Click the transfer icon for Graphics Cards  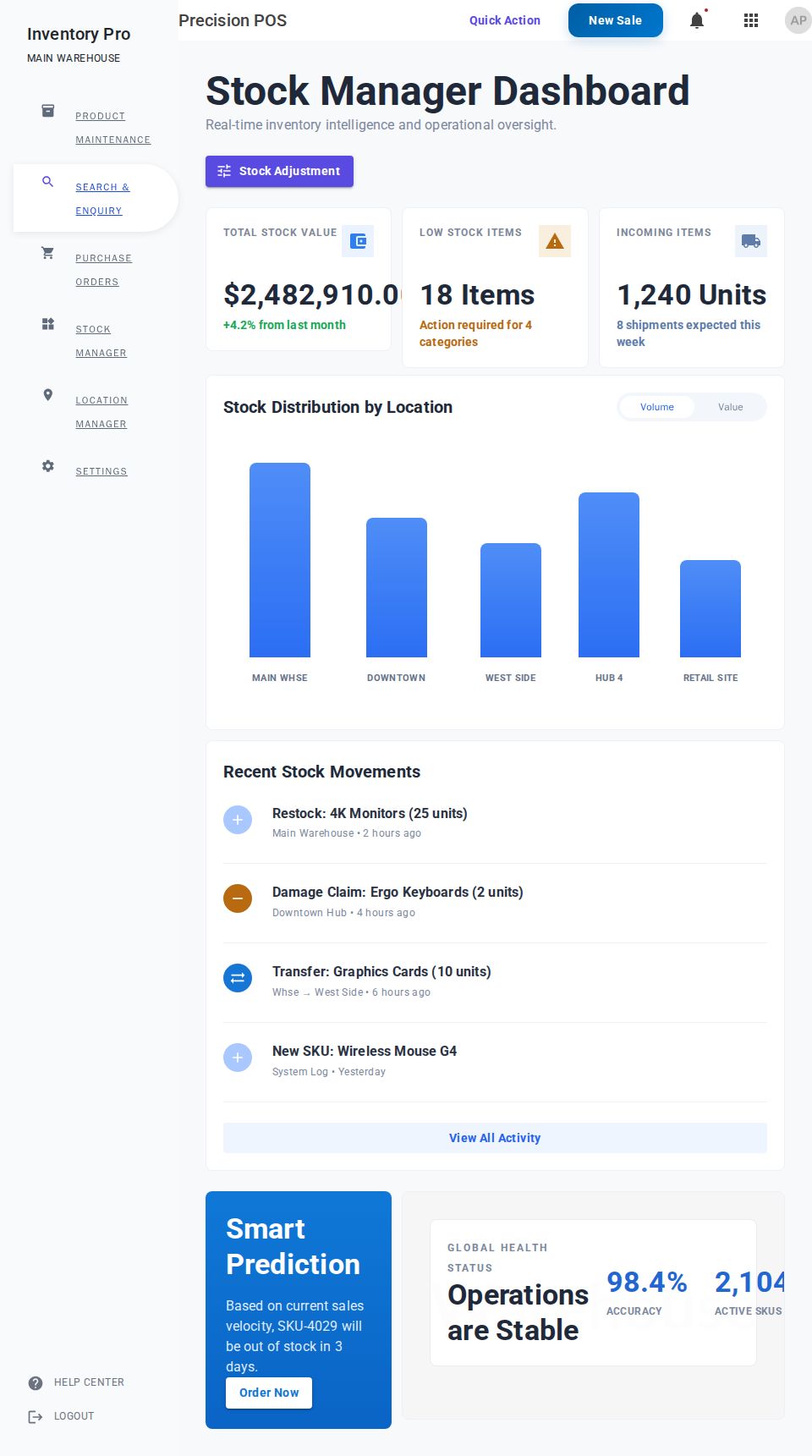(x=238, y=978)
